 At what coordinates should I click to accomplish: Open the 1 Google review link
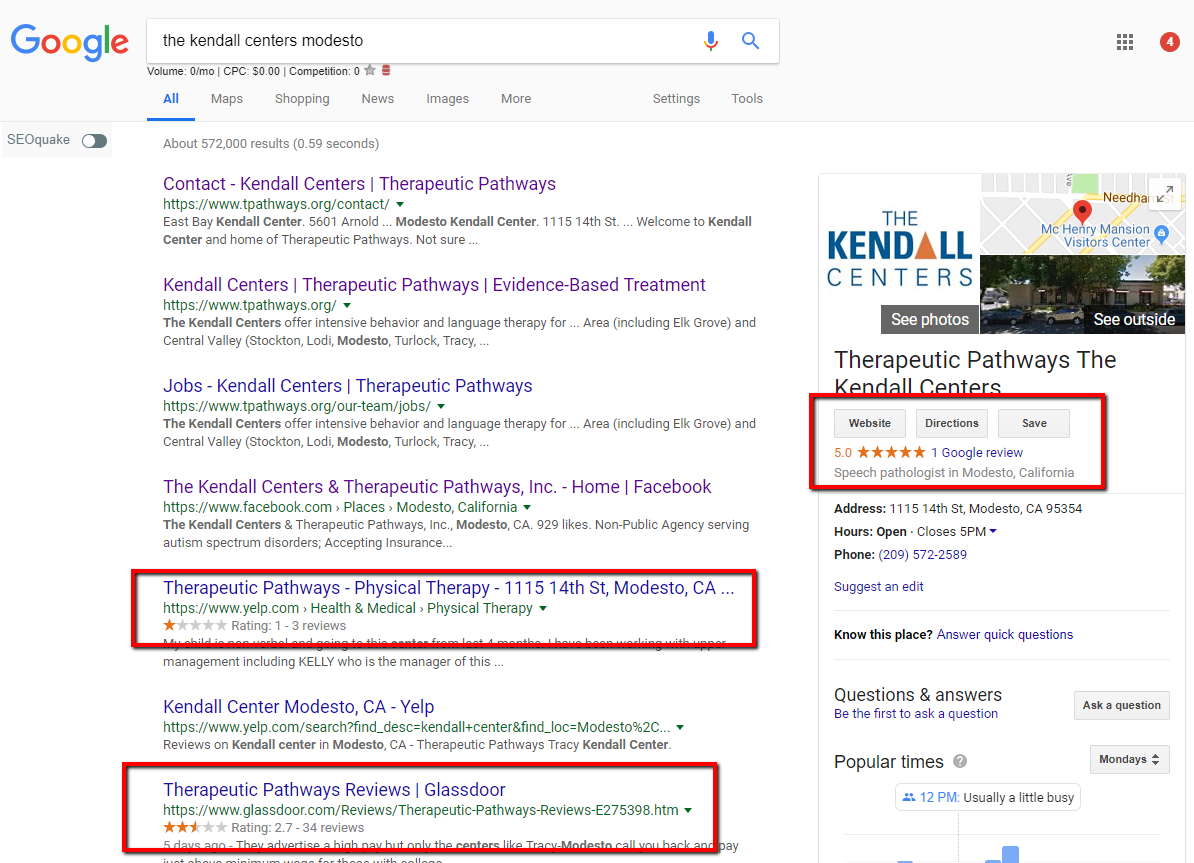point(977,452)
